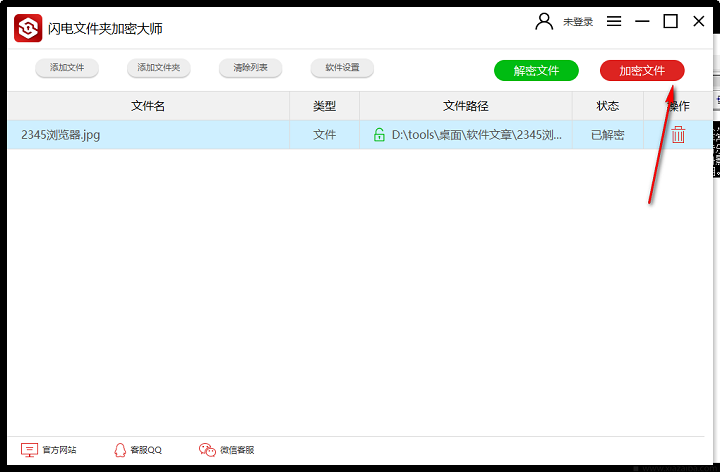
Task: Click the 闪电文件夹加密大师 app logo
Action: click(28, 28)
